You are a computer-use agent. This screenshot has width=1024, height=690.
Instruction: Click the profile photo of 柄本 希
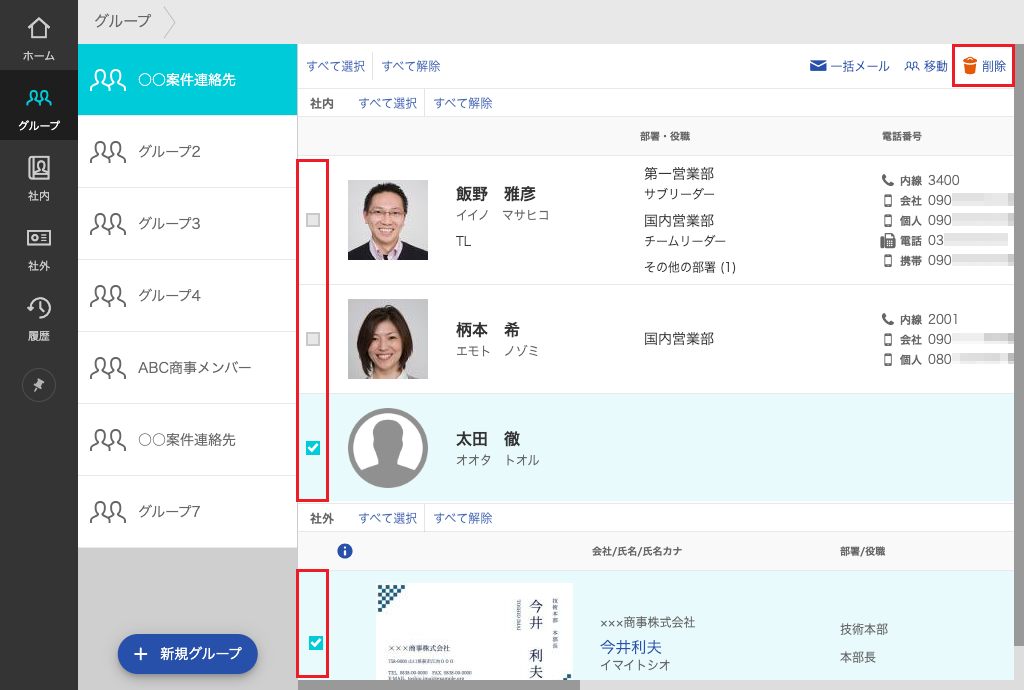tap(388, 339)
